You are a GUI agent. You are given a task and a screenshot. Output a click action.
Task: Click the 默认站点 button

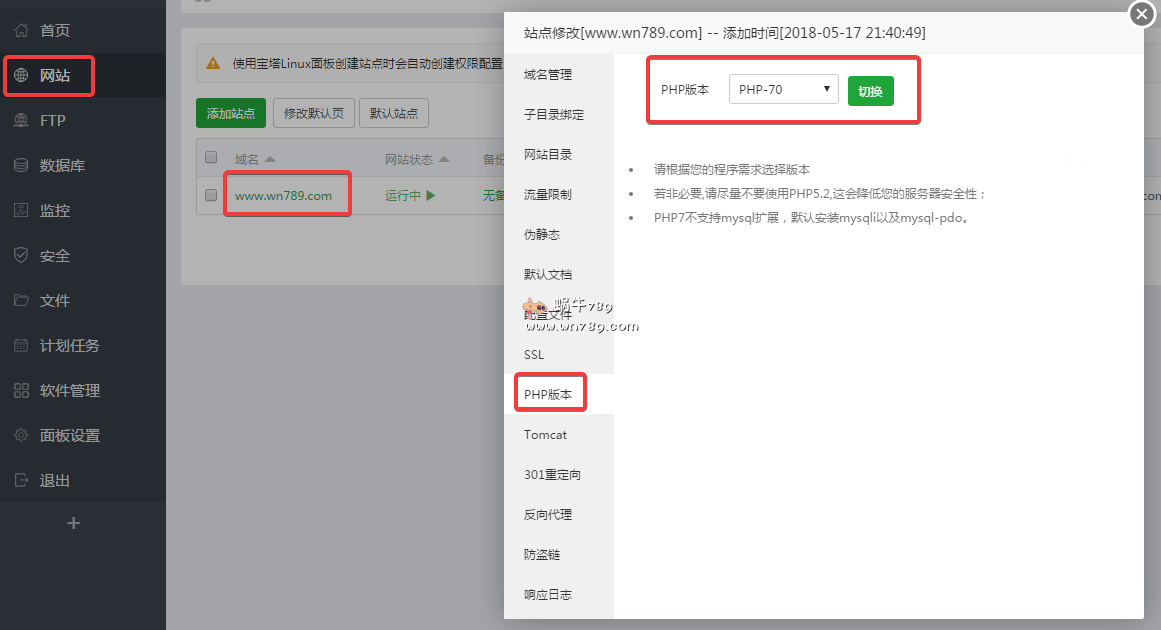(x=394, y=113)
